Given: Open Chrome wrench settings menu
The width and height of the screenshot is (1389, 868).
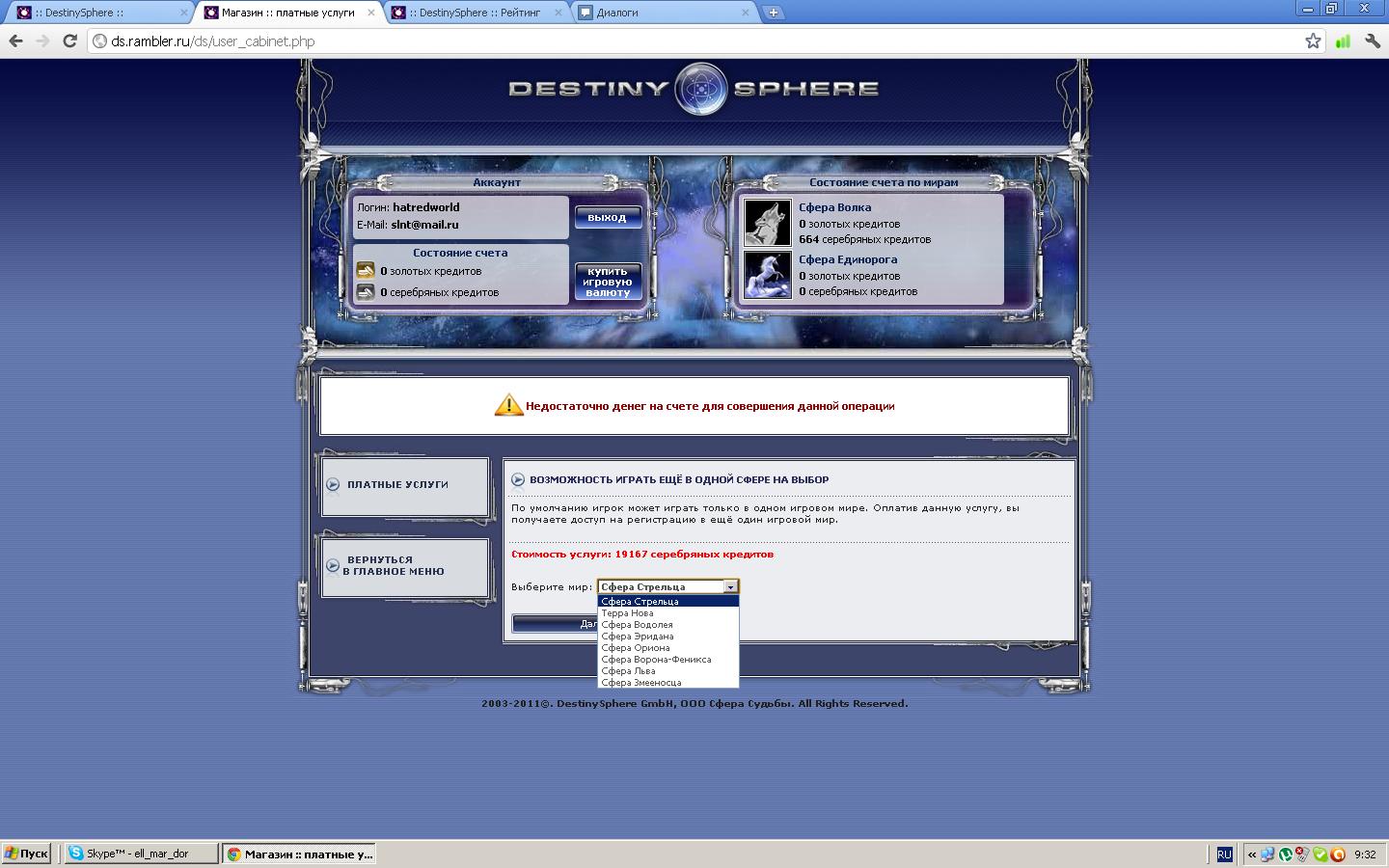Looking at the screenshot, I should (x=1373, y=41).
